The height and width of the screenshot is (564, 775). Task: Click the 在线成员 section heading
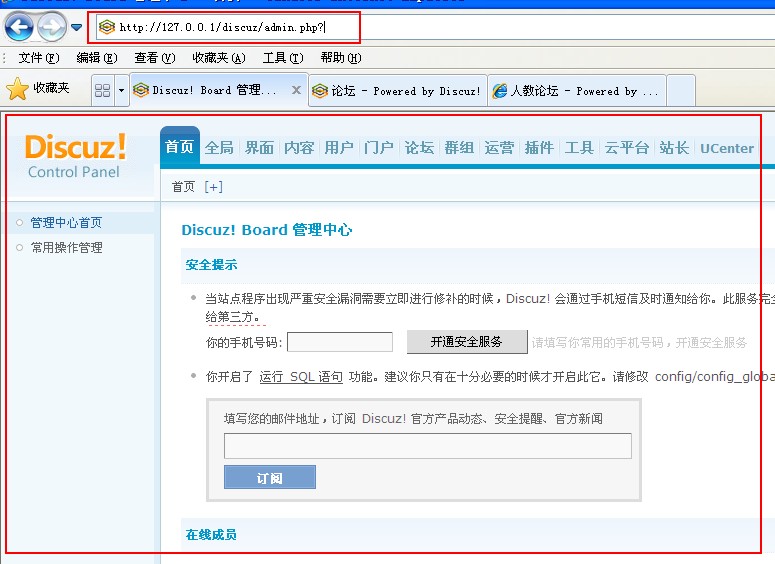211,534
